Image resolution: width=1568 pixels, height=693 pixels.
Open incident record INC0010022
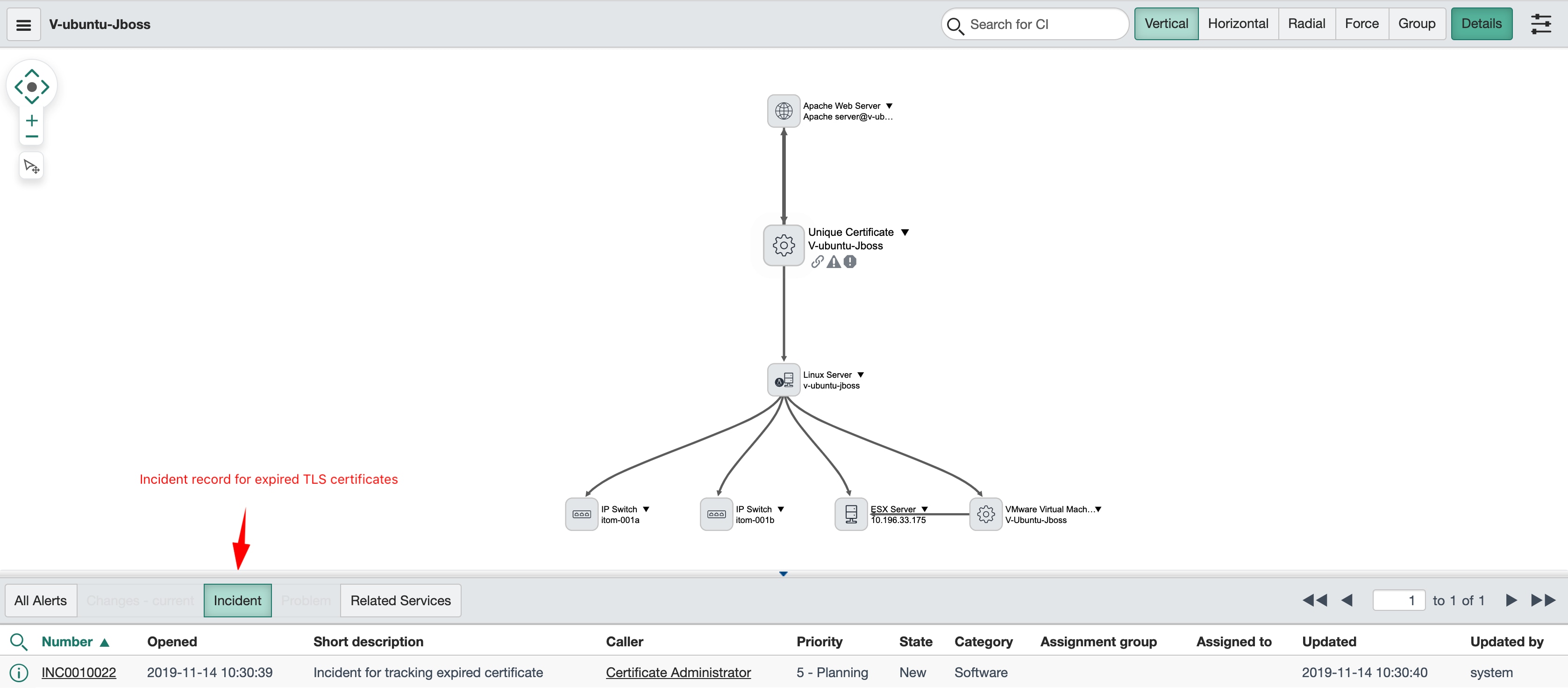pos(78,672)
